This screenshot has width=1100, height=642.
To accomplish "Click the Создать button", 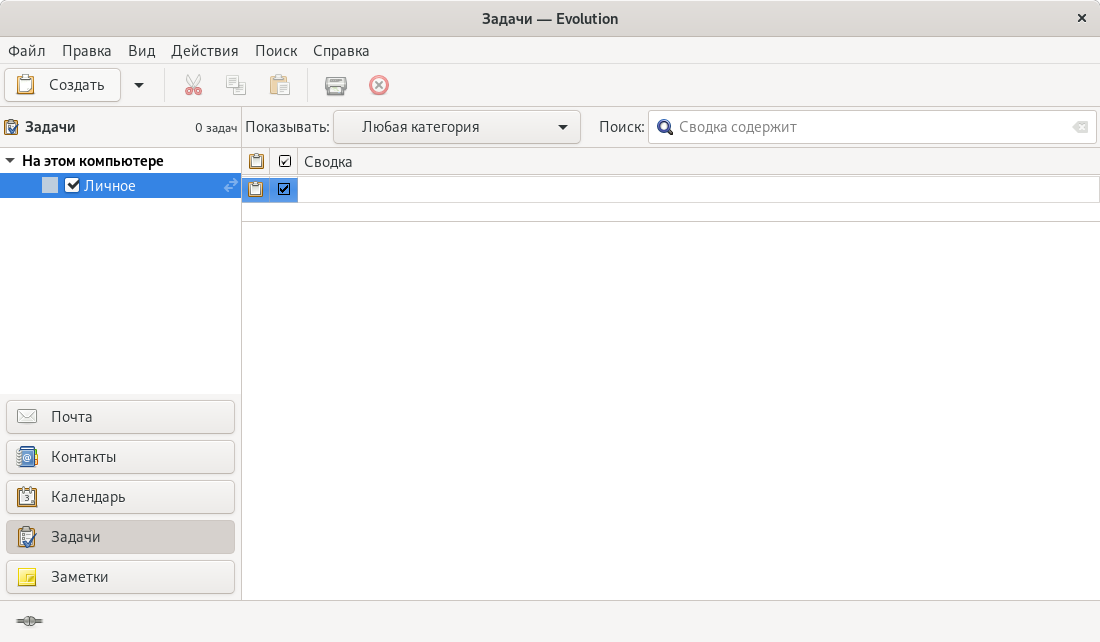I will click(x=62, y=85).
